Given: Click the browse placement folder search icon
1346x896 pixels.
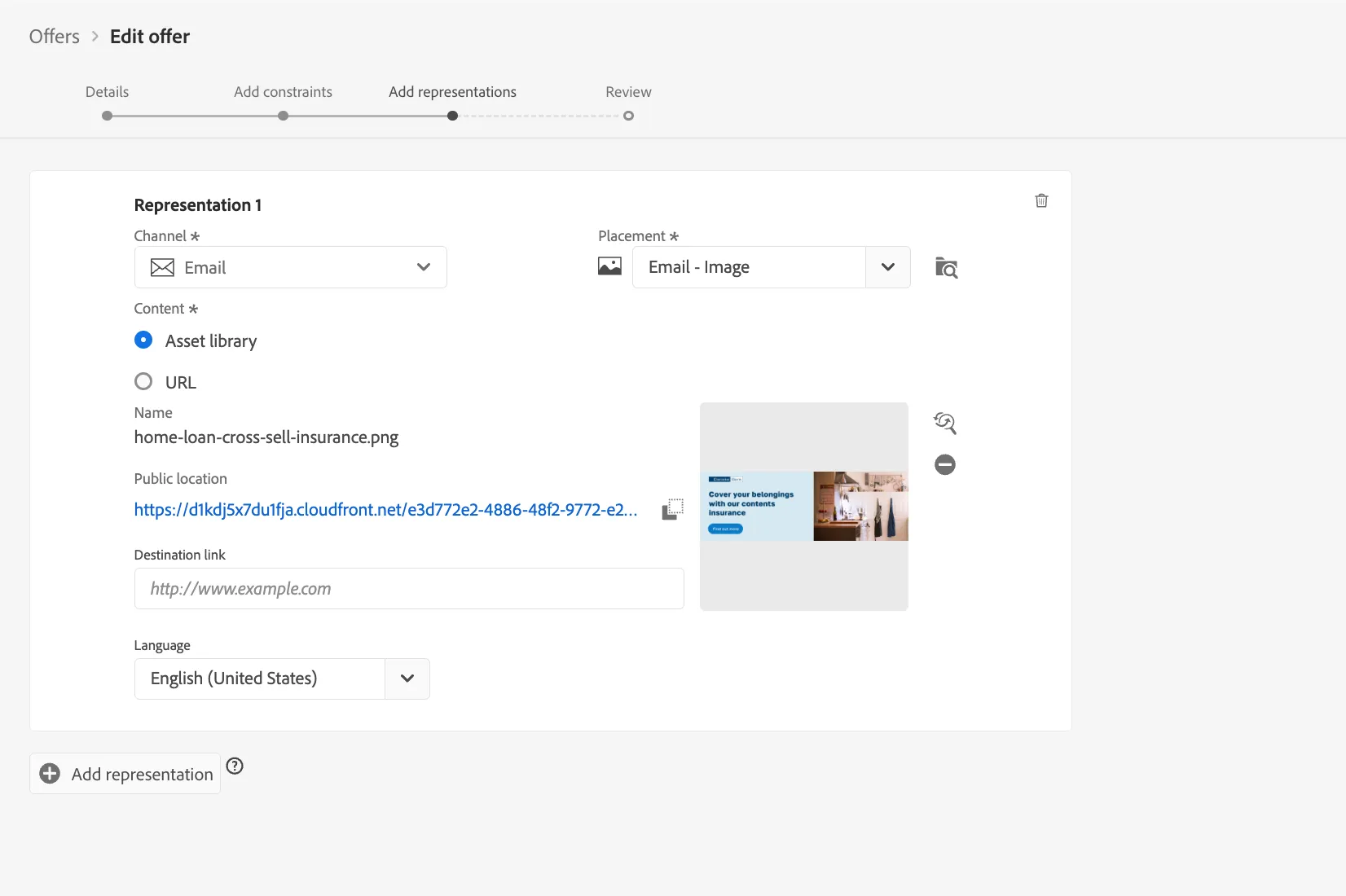Looking at the screenshot, I should click(946, 267).
